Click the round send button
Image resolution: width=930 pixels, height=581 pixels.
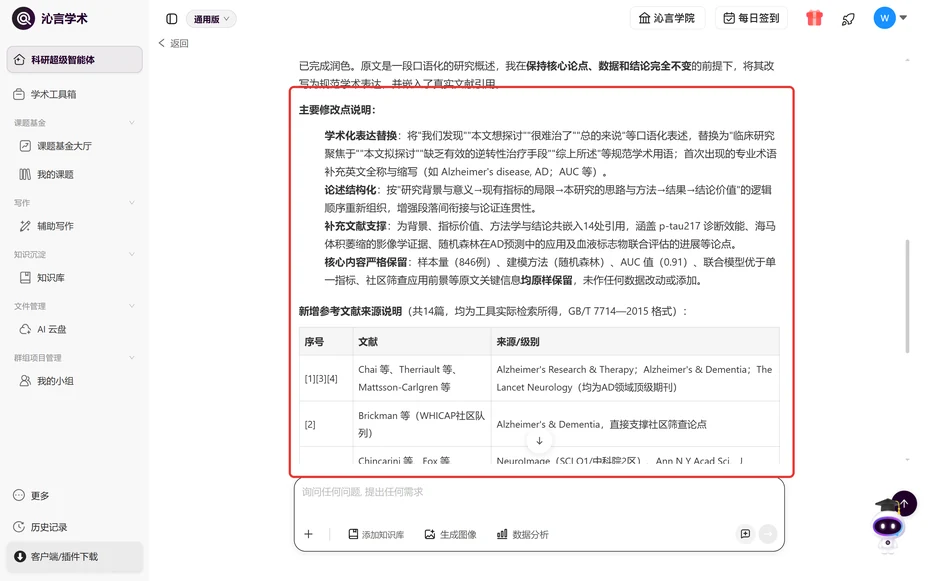coord(768,534)
